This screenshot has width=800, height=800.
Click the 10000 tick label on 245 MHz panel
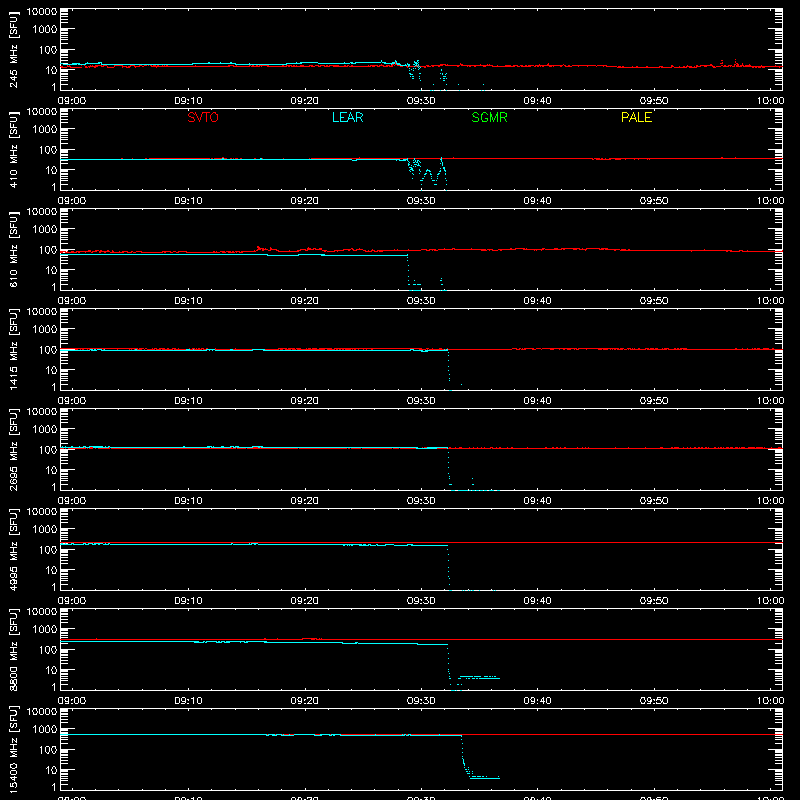pos(42,12)
